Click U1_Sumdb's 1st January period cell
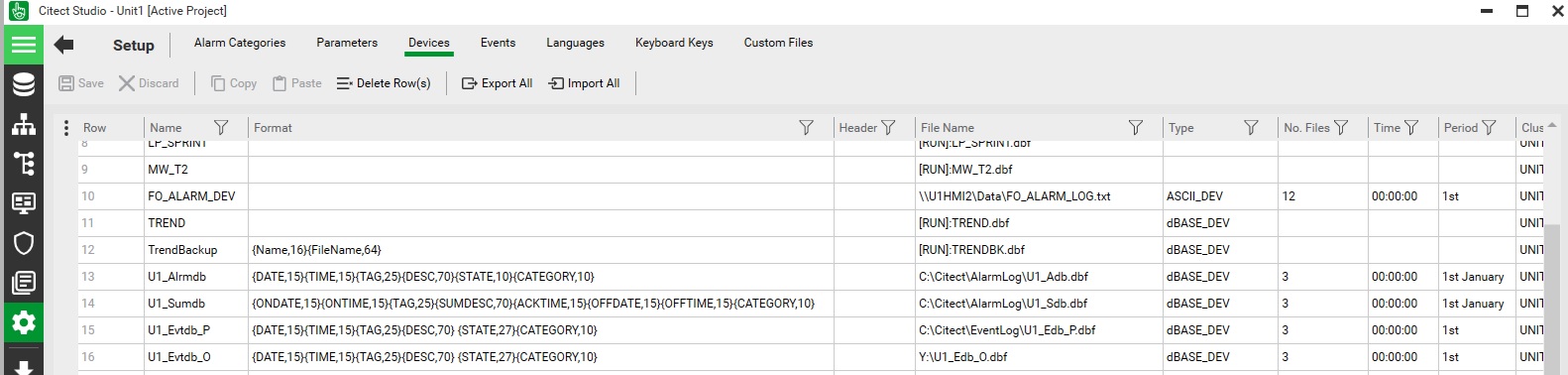This screenshot has width=1568, height=375. click(1477, 304)
